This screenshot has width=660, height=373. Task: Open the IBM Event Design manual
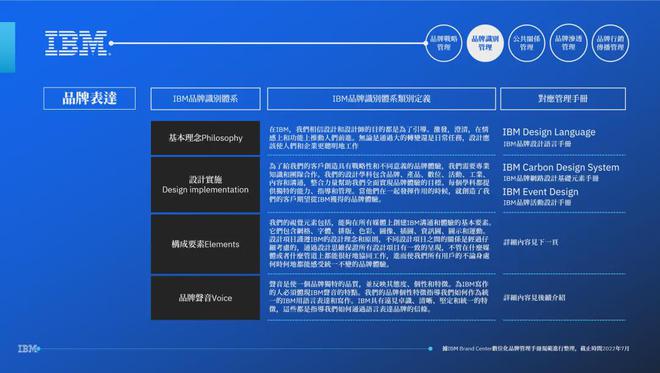540,192
